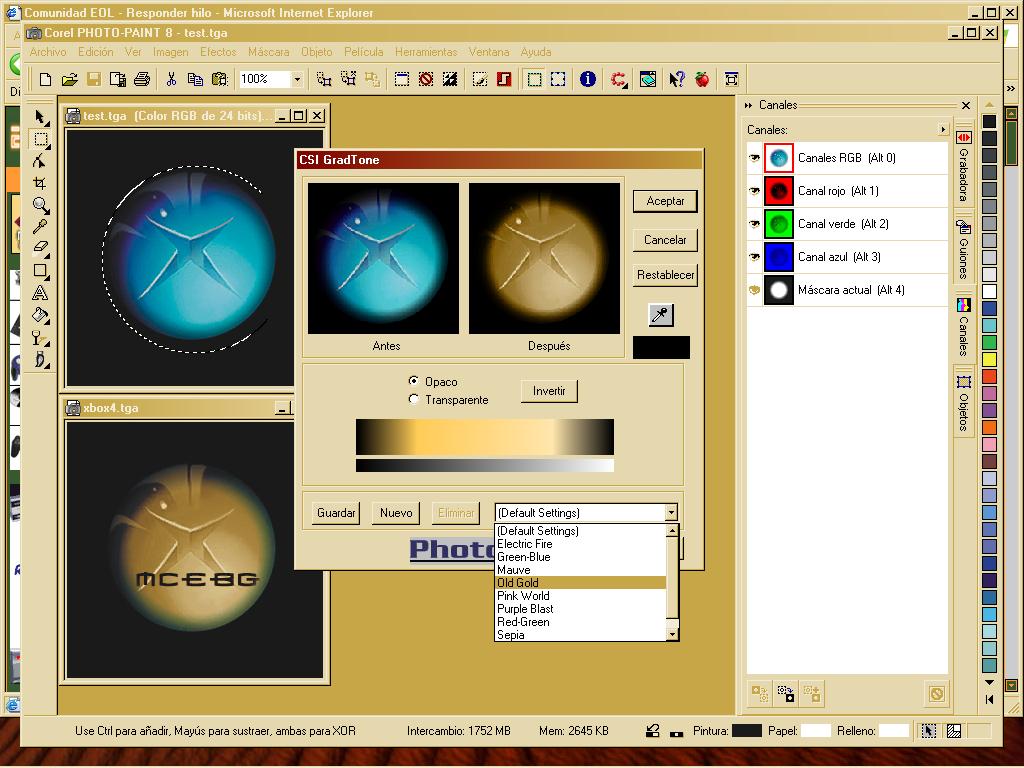The width and height of the screenshot is (1024, 768).
Task: Switch to the Objetos docker tab
Action: [x=964, y=402]
